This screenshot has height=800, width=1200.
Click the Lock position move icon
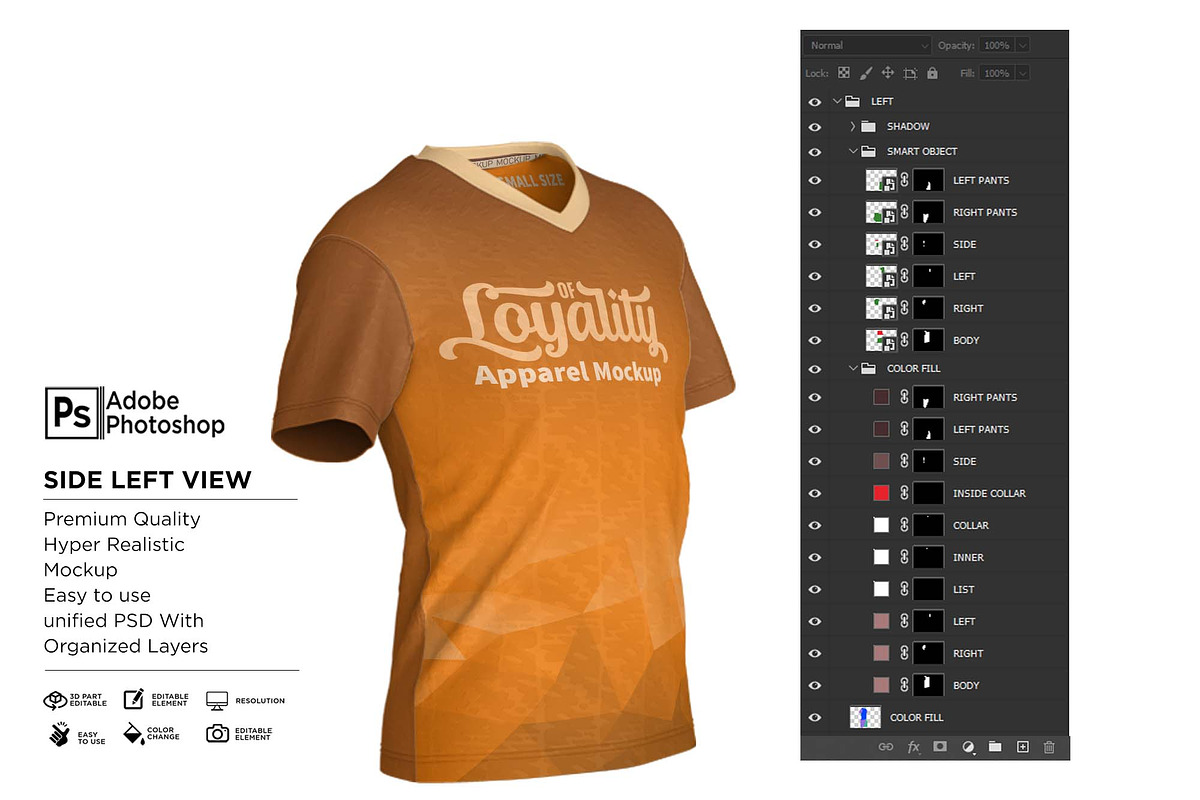click(x=888, y=73)
